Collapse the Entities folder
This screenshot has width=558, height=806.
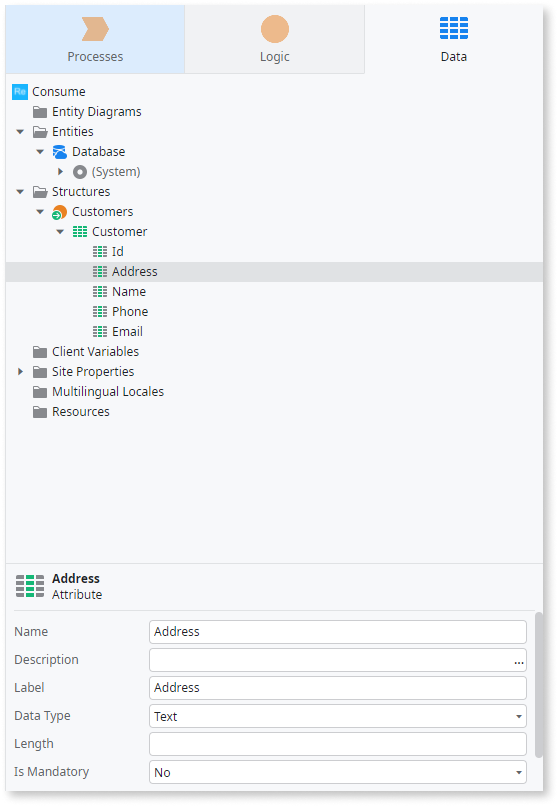click(x=20, y=132)
